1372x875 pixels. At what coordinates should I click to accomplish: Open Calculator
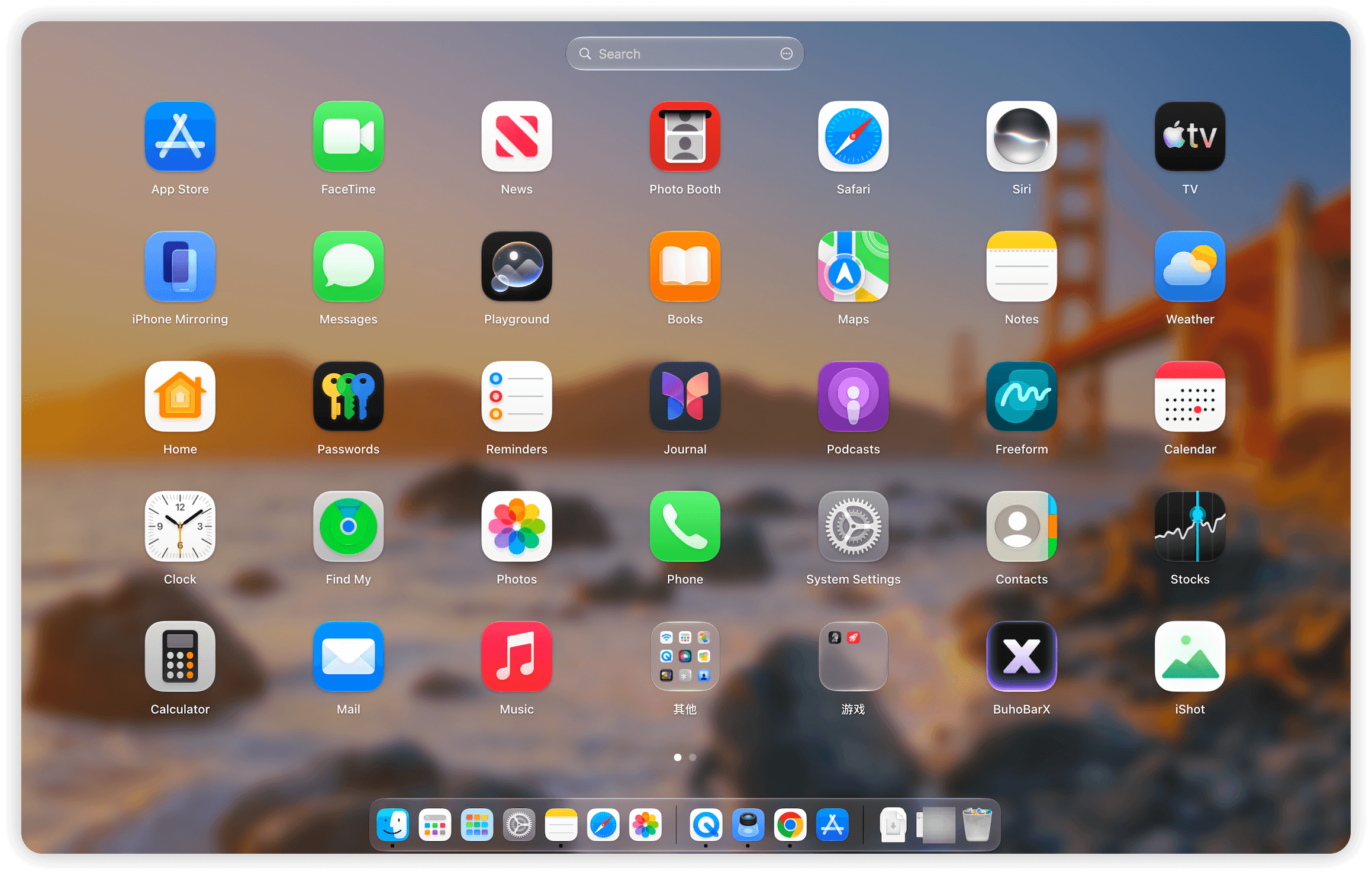coord(180,656)
